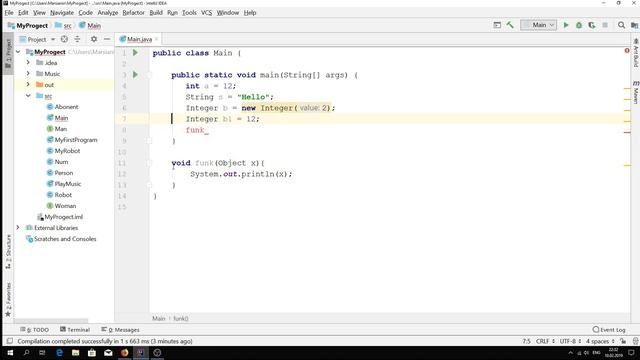Click the Windows taskbar search icon
This screenshot has height=360, width=640.
click(27, 353)
